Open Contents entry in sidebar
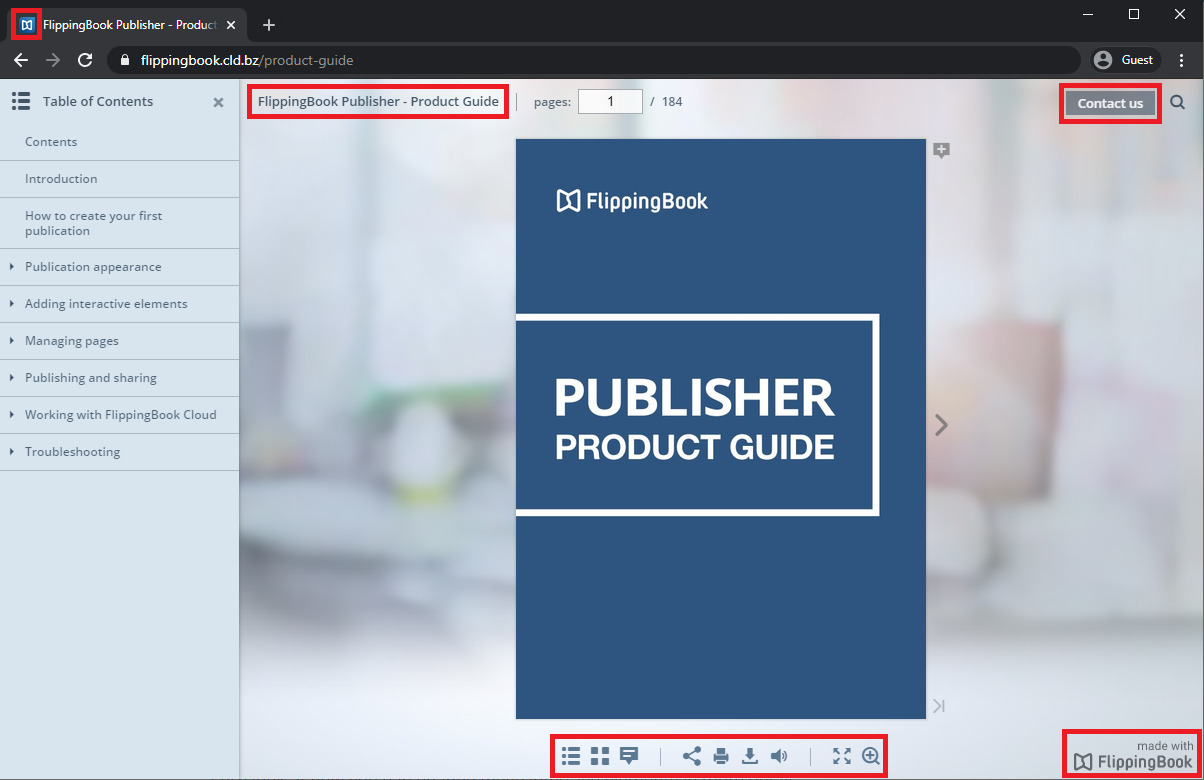This screenshot has width=1204, height=780. point(51,142)
